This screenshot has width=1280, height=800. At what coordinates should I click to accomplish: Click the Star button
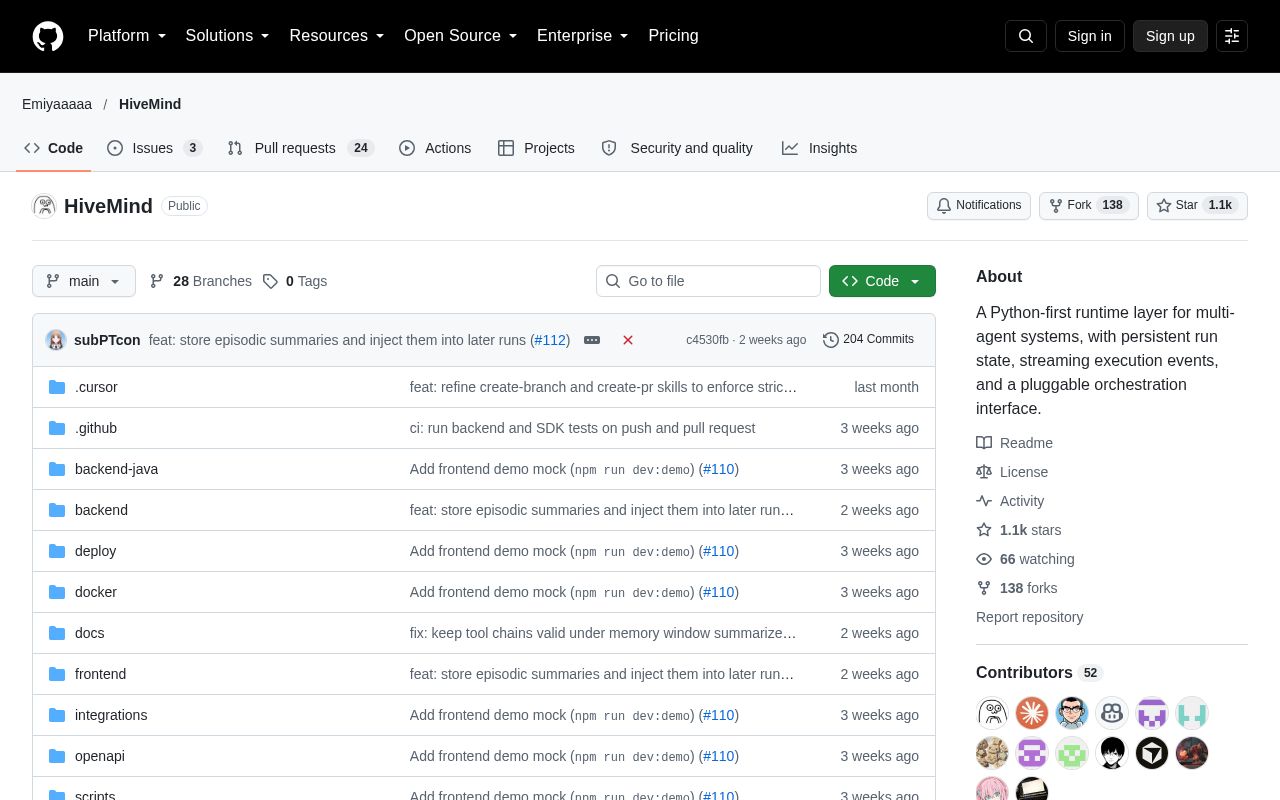[1197, 206]
